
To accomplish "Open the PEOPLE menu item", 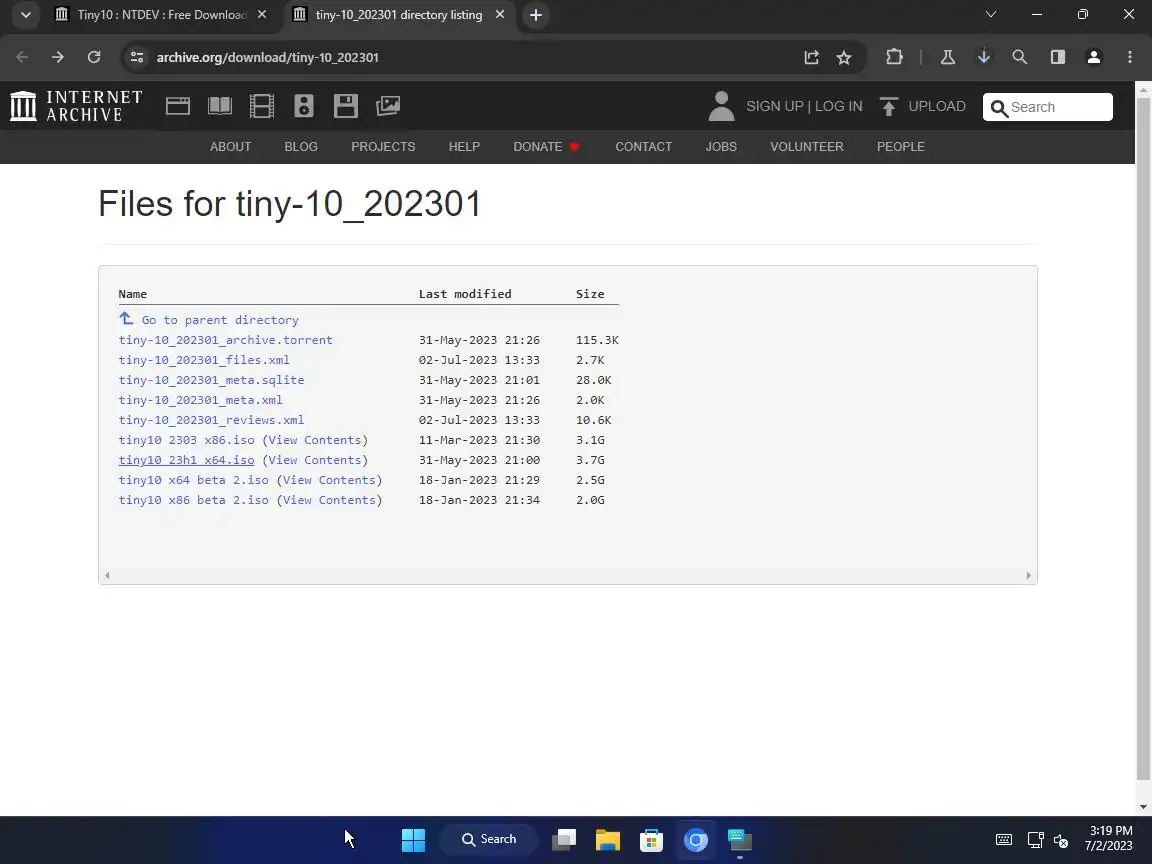I will (x=901, y=147).
